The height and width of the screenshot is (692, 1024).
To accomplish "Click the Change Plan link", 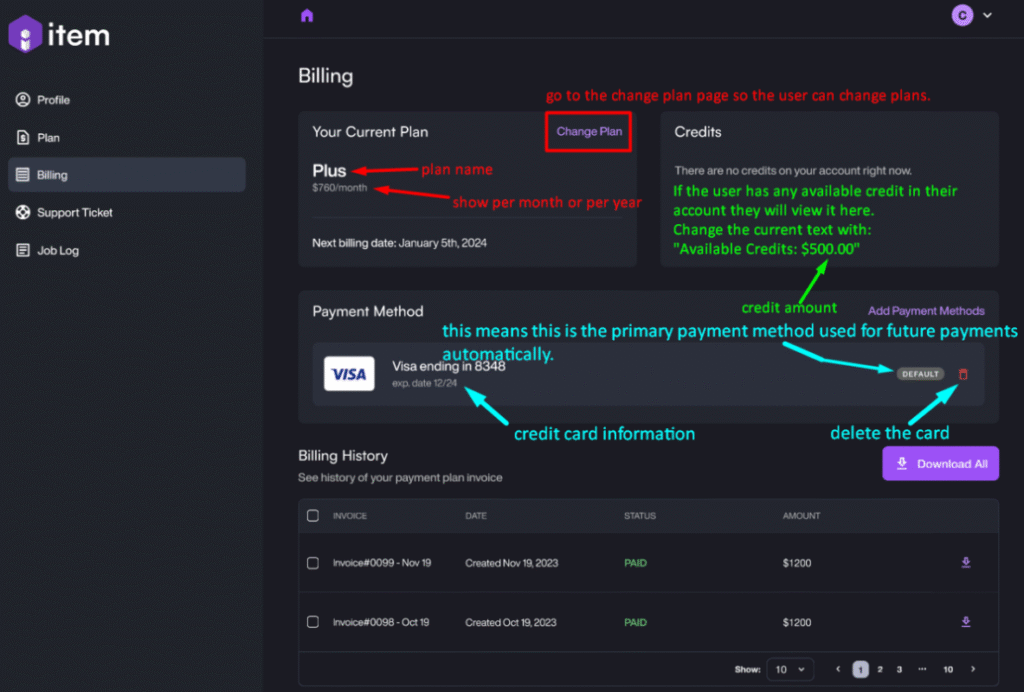I will pyautogui.click(x=589, y=132).
